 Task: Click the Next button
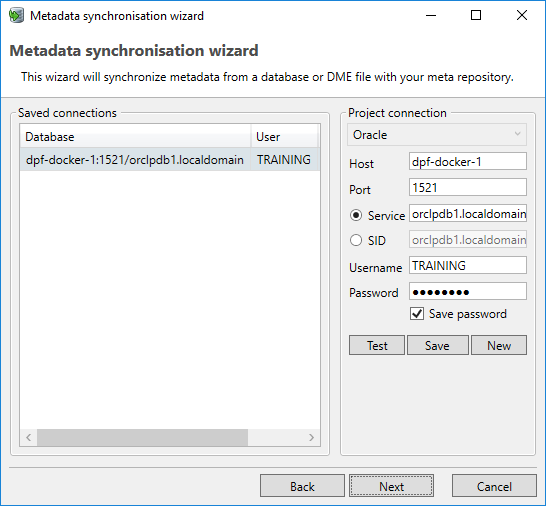point(391,486)
